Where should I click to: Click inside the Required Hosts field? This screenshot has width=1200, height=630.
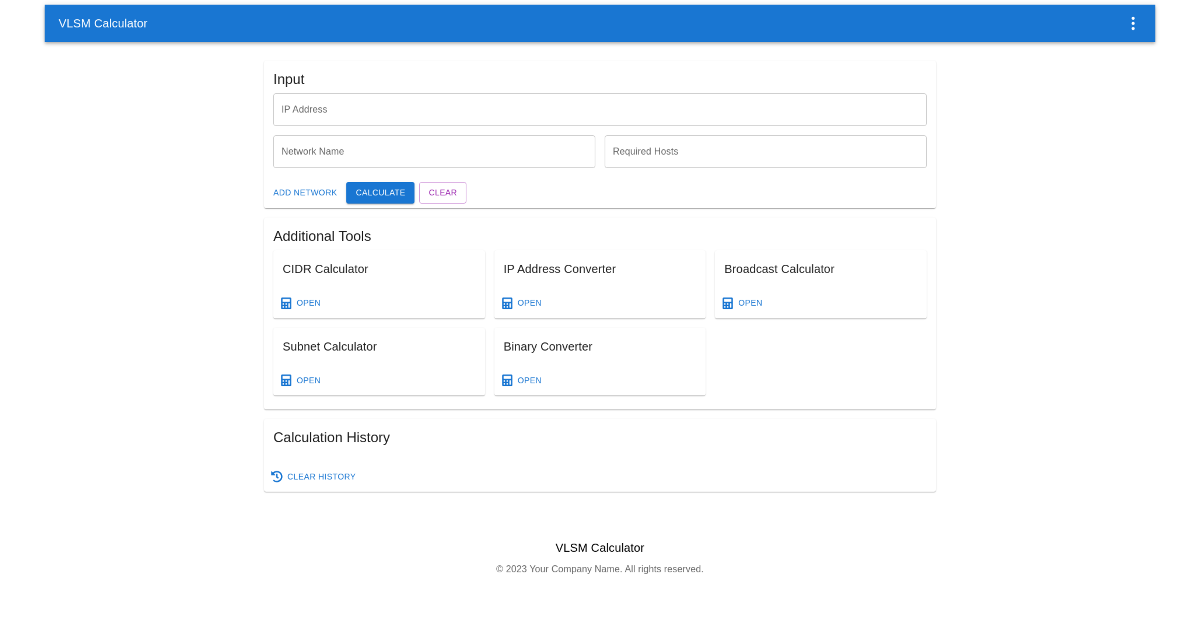[765, 151]
